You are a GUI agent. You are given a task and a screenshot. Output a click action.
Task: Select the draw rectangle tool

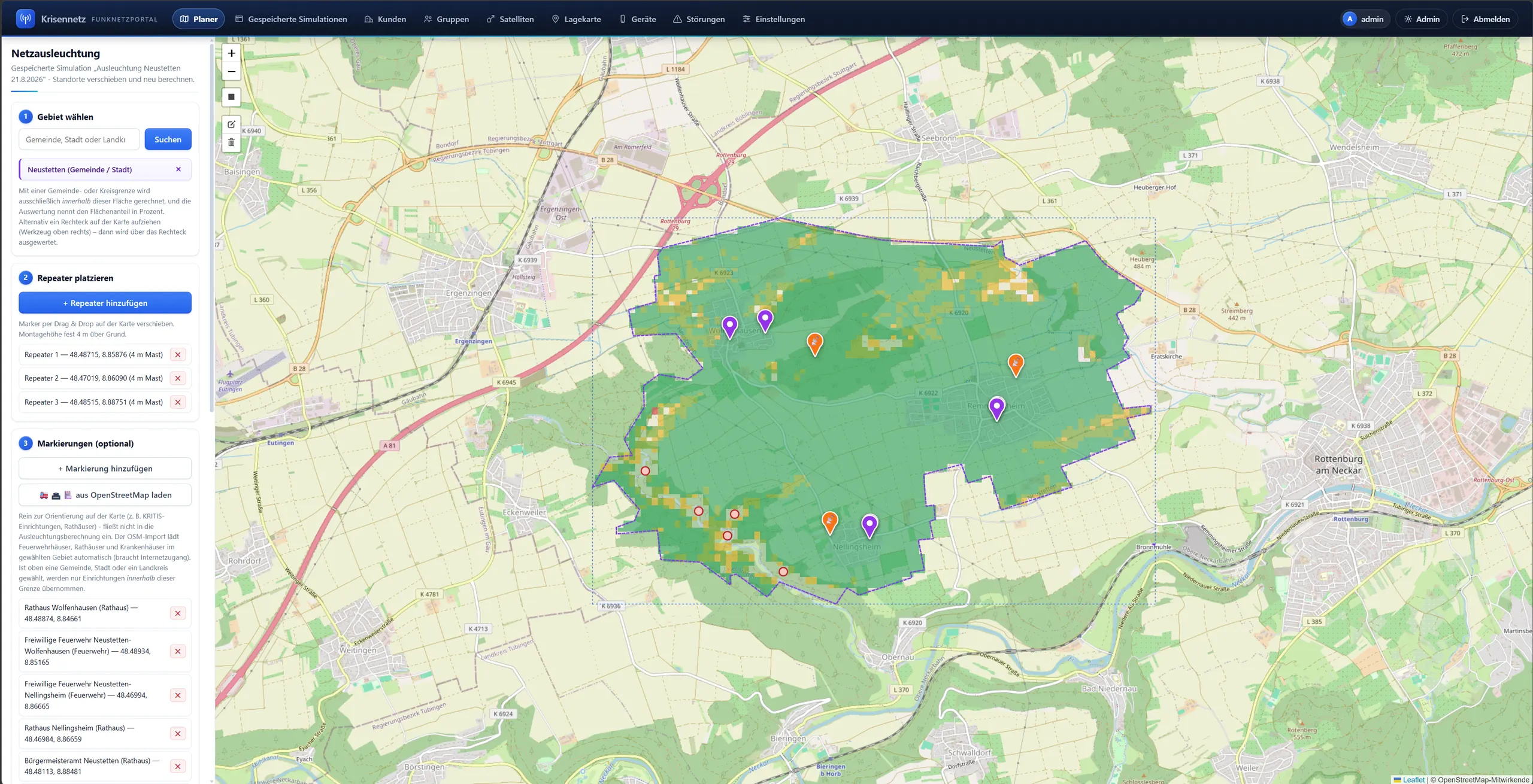232,97
